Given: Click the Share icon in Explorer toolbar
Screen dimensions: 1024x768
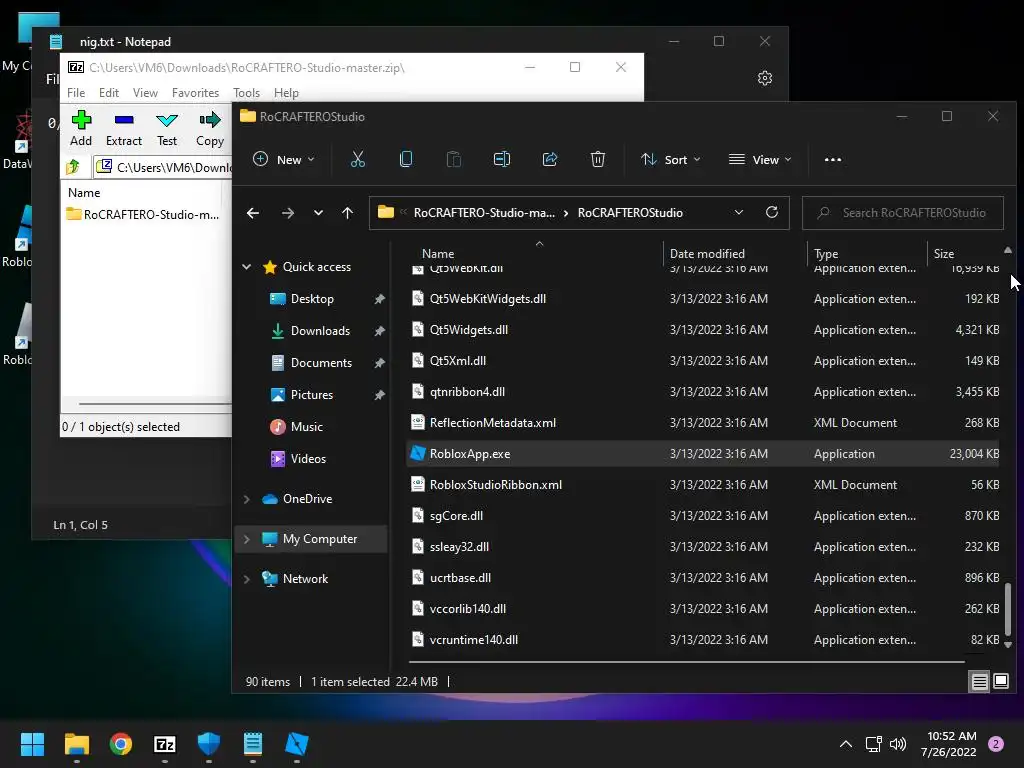Looking at the screenshot, I should coord(550,159).
